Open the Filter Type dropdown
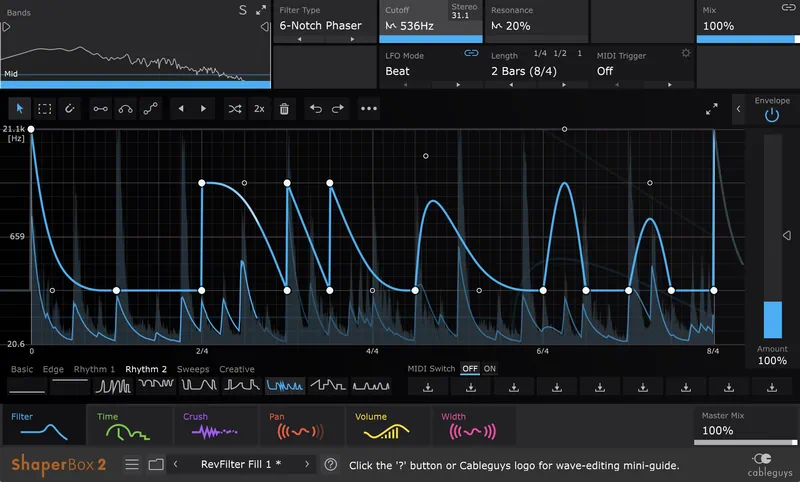Image resolution: width=800 pixels, height=482 pixels. (327, 25)
